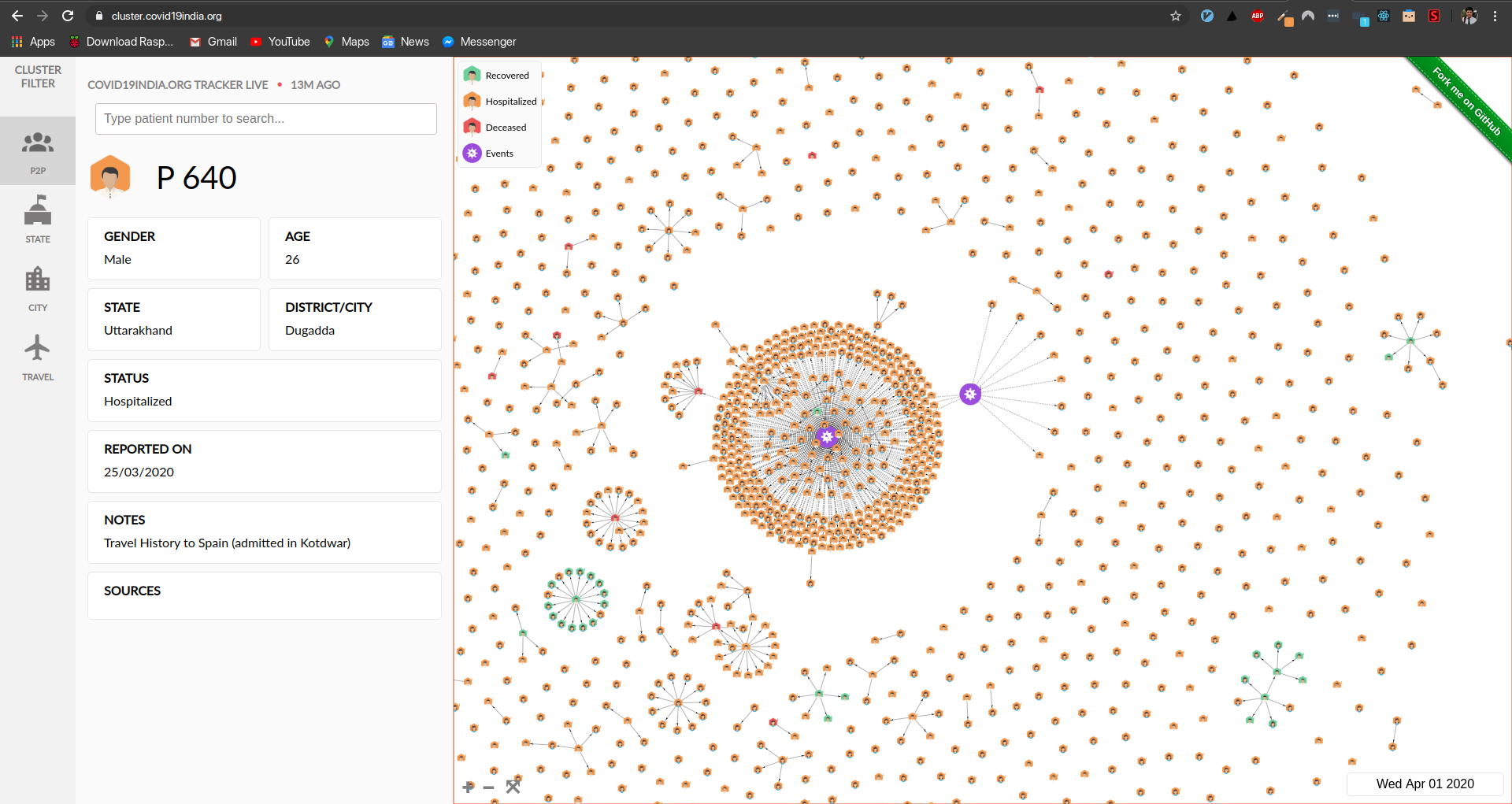Go forward to next page
This screenshot has height=804, width=1512.
[x=43, y=16]
